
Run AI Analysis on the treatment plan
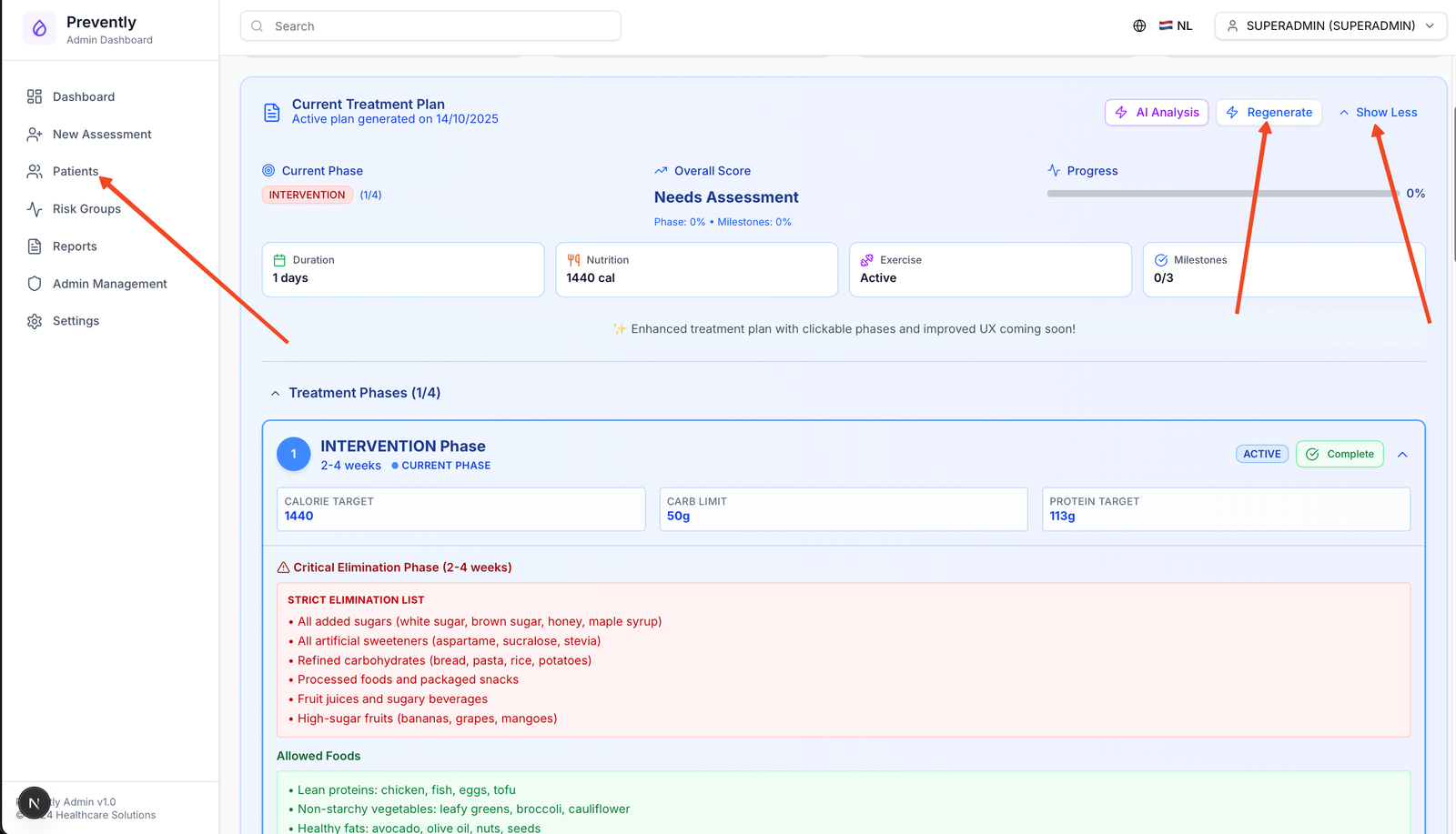(x=1157, y=112)
